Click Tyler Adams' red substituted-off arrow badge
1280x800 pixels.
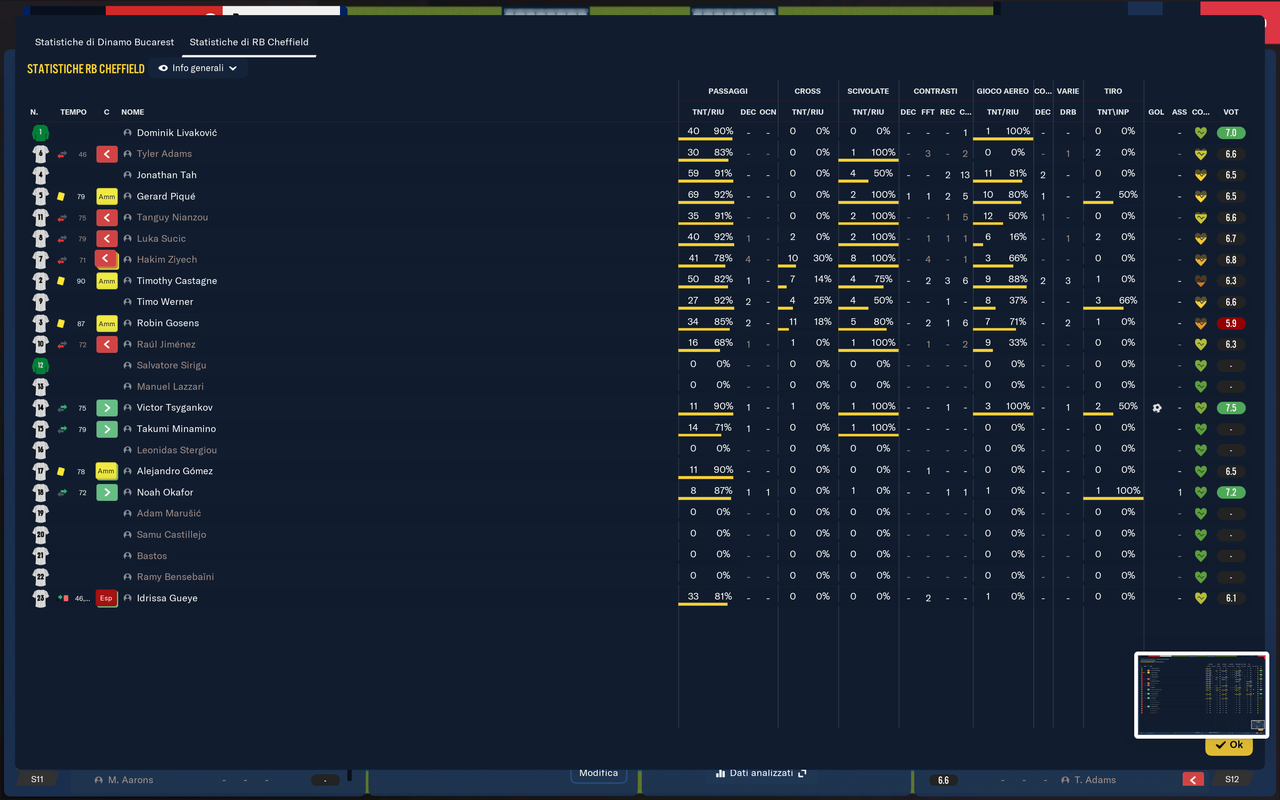[x=107, y=154]
